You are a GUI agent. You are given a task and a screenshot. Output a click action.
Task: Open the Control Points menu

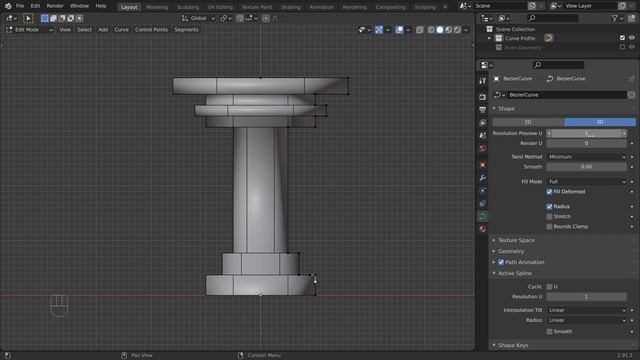(x=151, y=30)
